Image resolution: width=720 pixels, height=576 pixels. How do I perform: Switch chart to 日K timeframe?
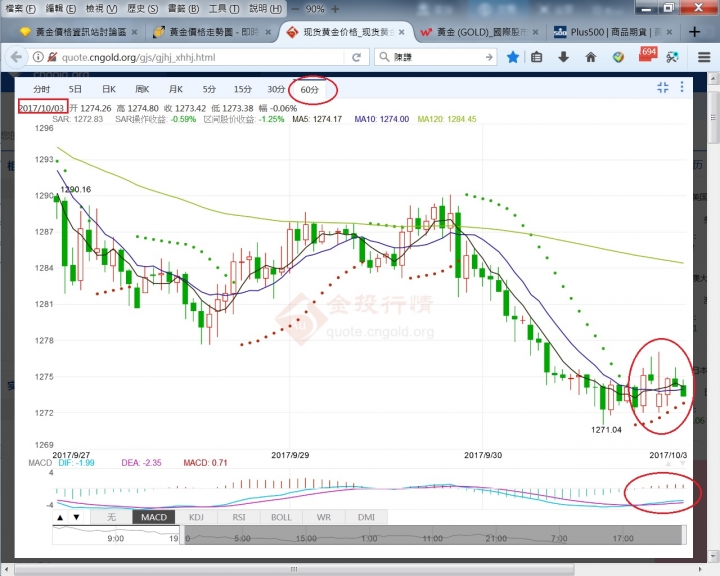pos(108,90)
